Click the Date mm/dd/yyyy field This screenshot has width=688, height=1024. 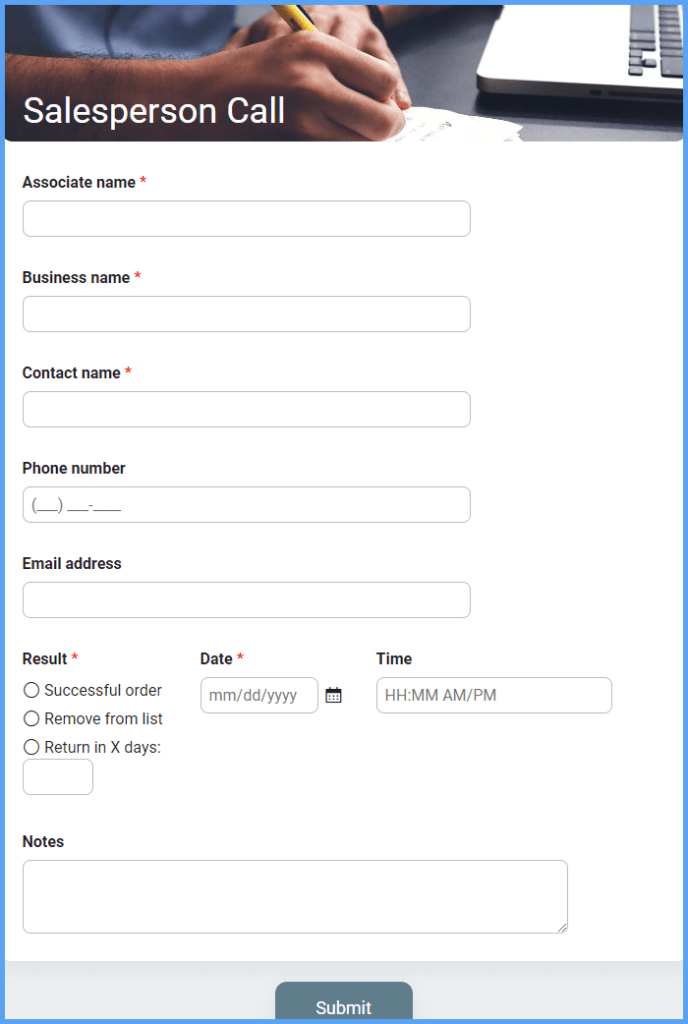(x=259, y=695)
